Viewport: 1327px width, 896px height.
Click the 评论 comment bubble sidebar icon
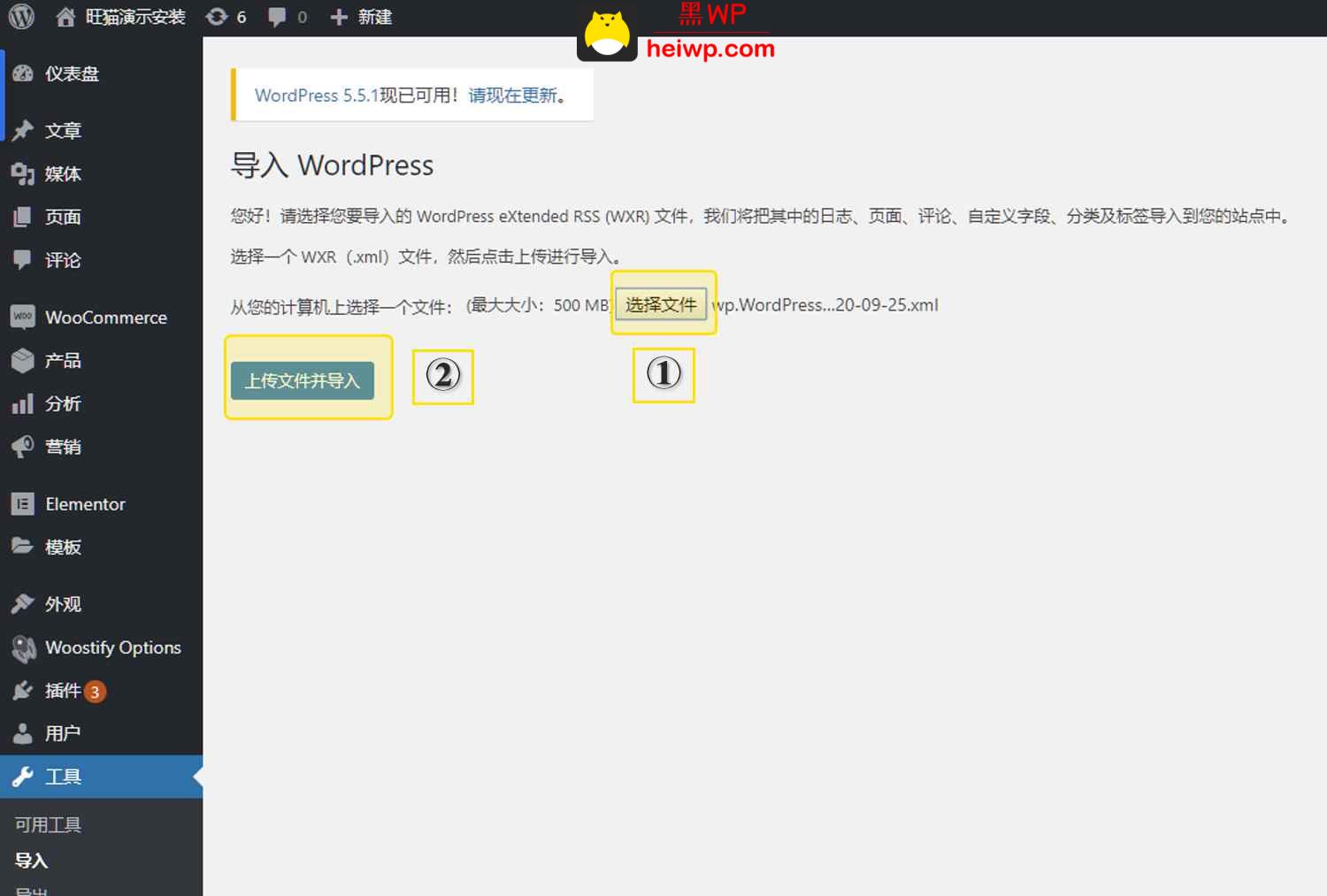(x=23, y=260)
